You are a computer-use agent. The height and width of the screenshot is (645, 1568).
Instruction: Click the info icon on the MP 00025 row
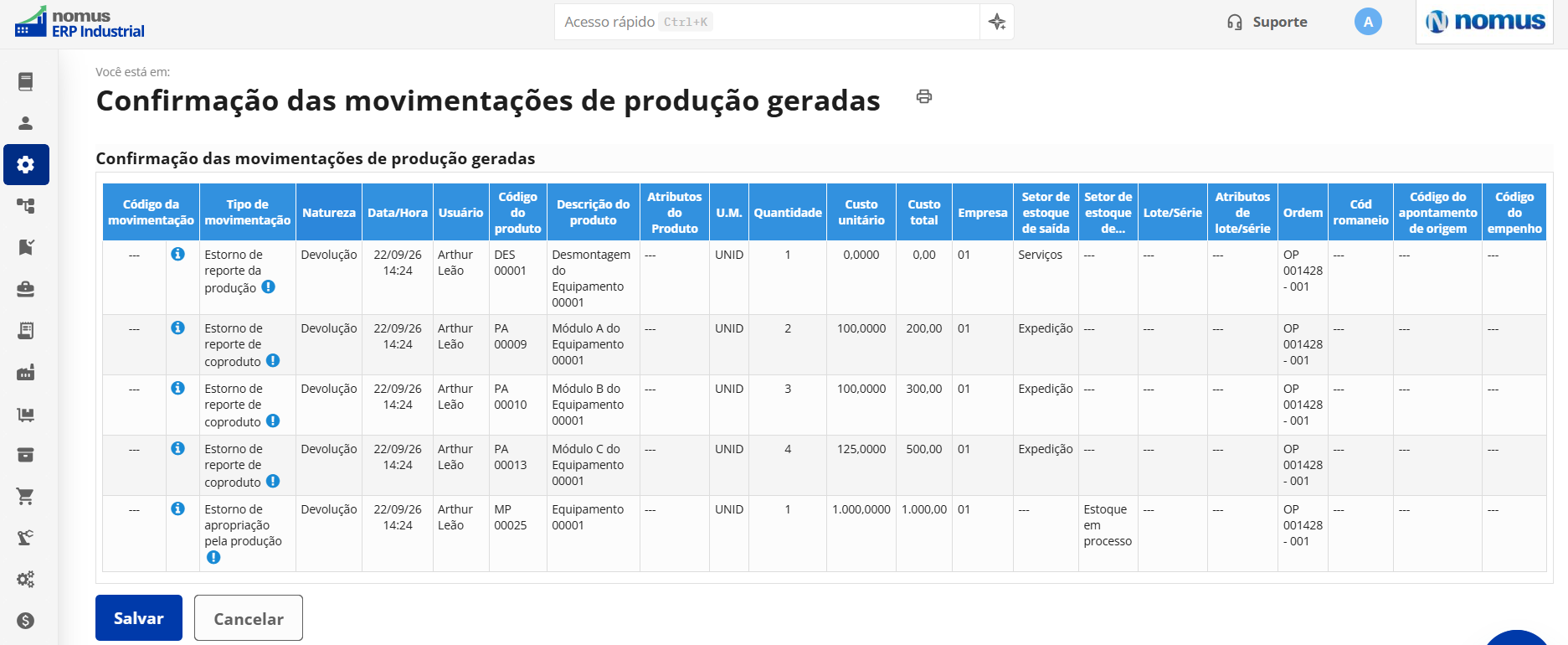[177, 508]
